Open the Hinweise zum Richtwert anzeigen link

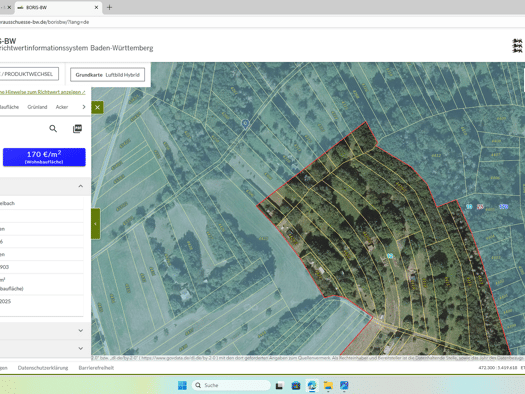click(43, 92)
